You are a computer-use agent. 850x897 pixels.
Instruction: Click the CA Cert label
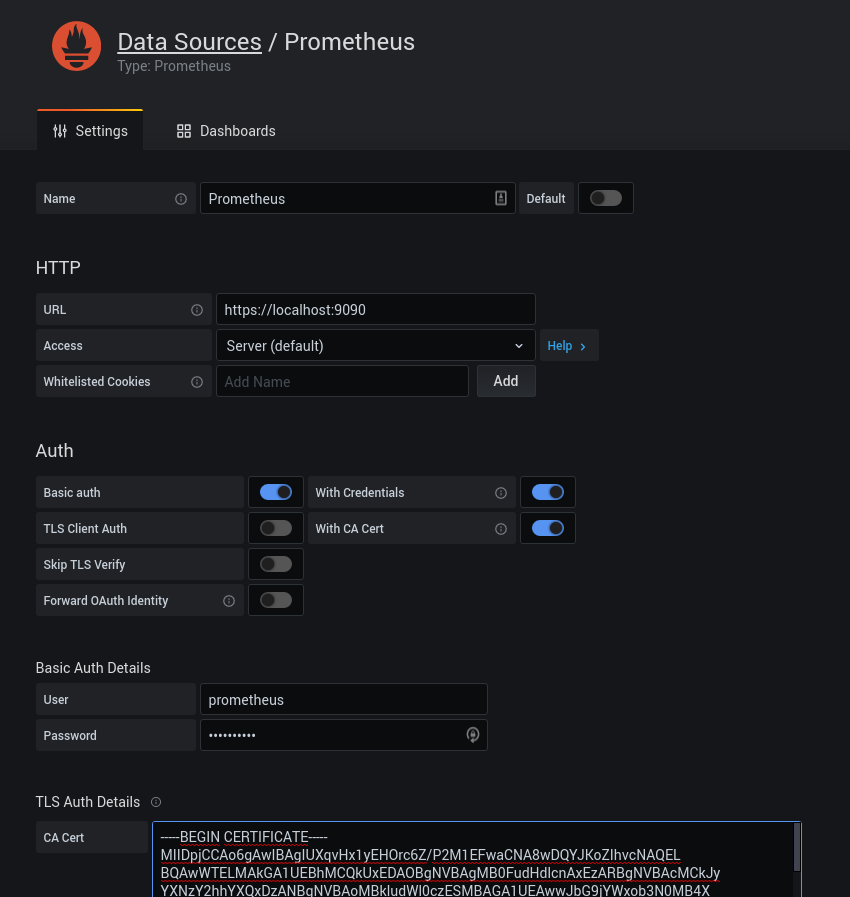(63, 838)
